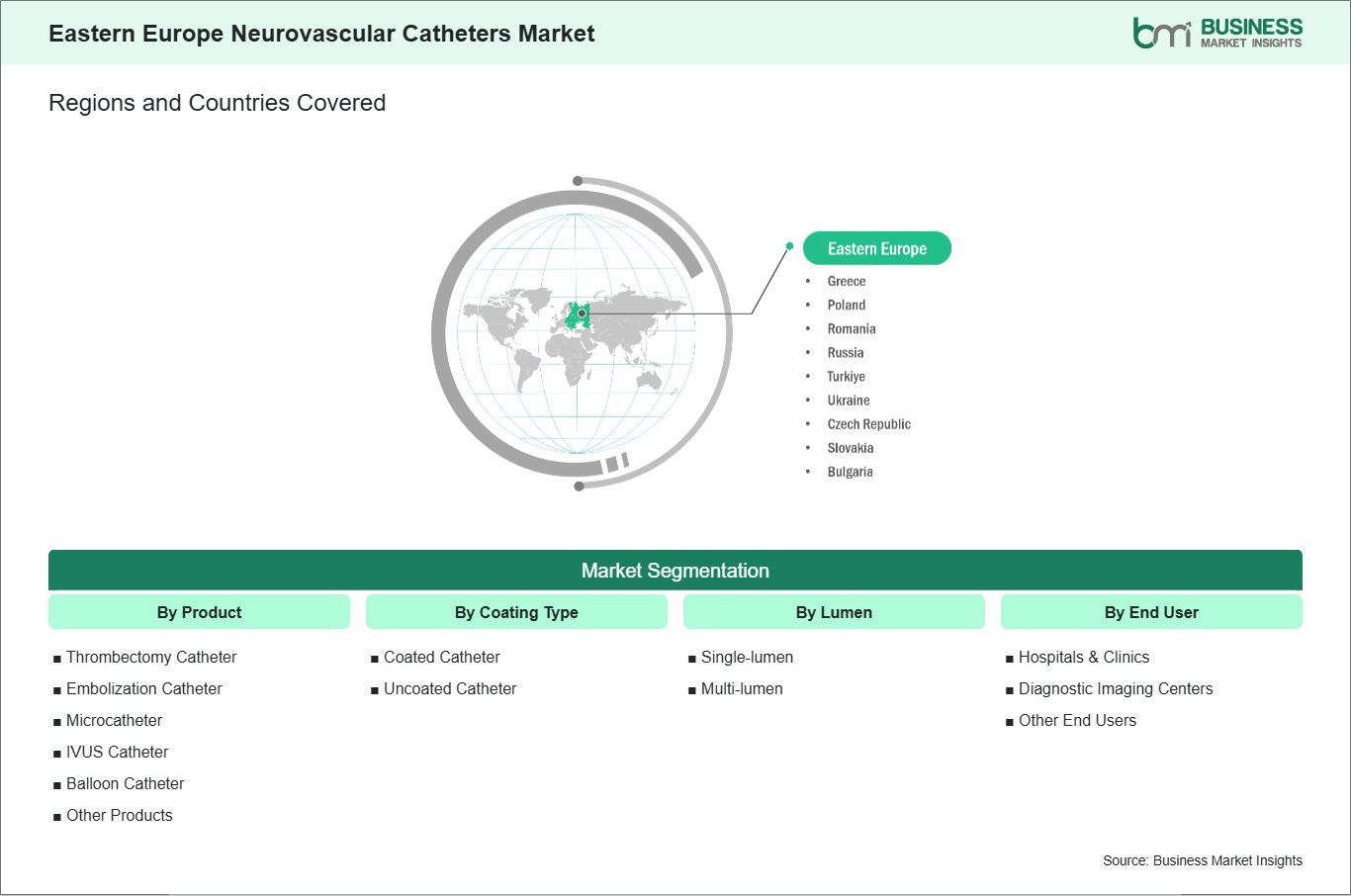
Task: Click the connector dot beside the globe
Action: [x=788, y=245]
